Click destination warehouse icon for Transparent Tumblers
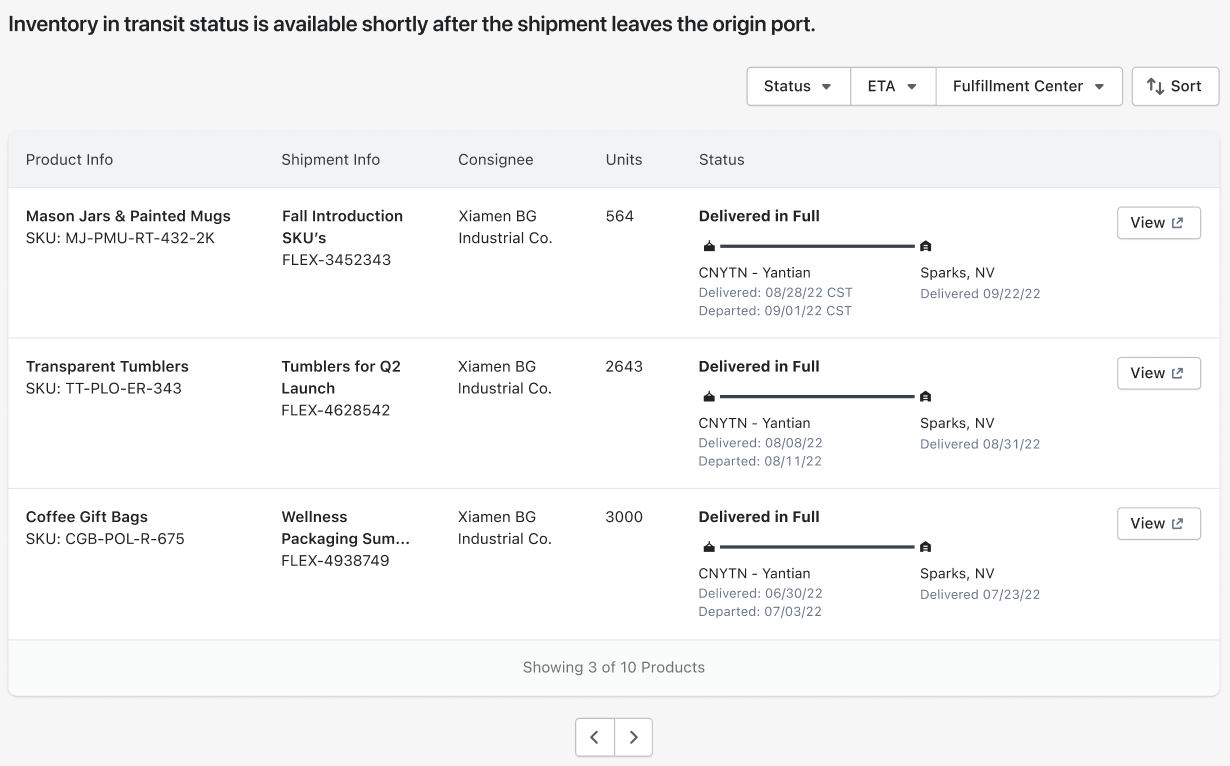Viewport: 1230px width, 766px height. [925, 396]
